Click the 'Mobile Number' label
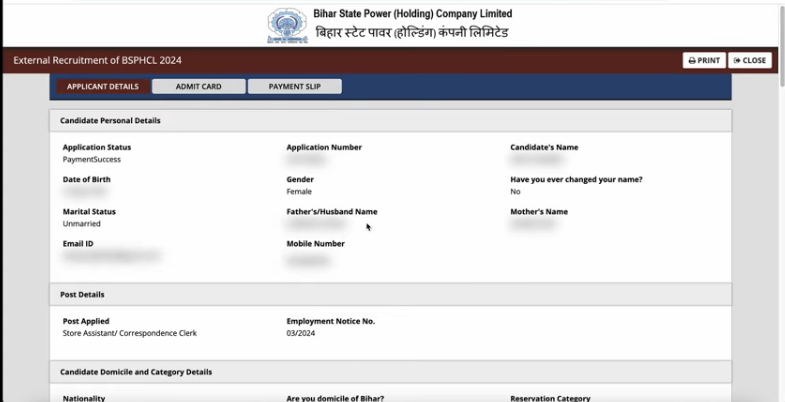 [315, 244]
